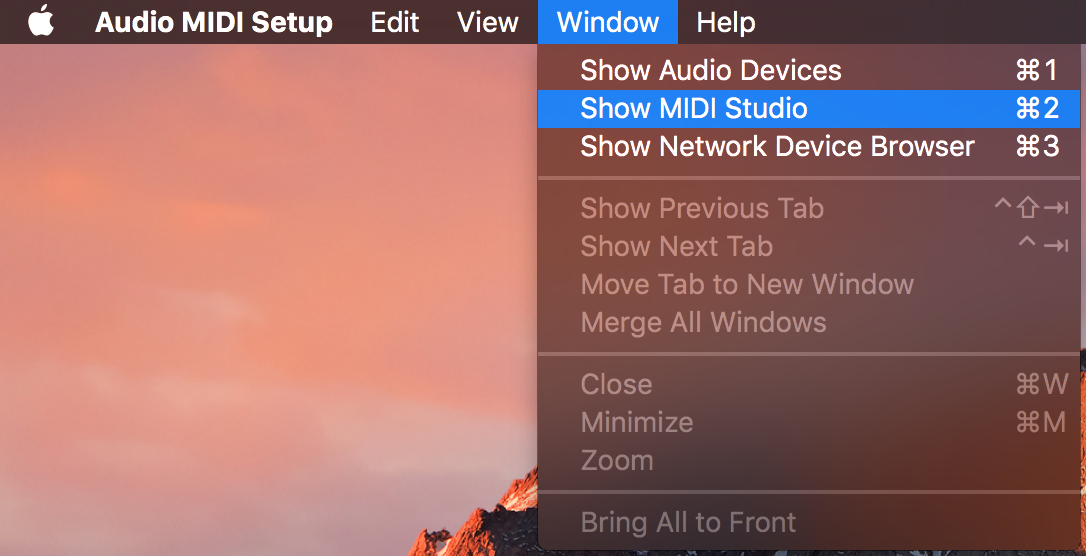Choose Minimize from the Window menu
Viewport: 1086px width, 556px height.
[x=636, y=422]
